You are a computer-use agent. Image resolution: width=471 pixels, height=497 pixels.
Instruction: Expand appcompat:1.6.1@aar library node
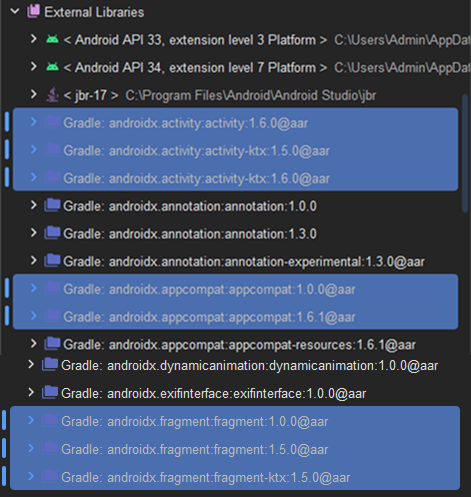33,316
